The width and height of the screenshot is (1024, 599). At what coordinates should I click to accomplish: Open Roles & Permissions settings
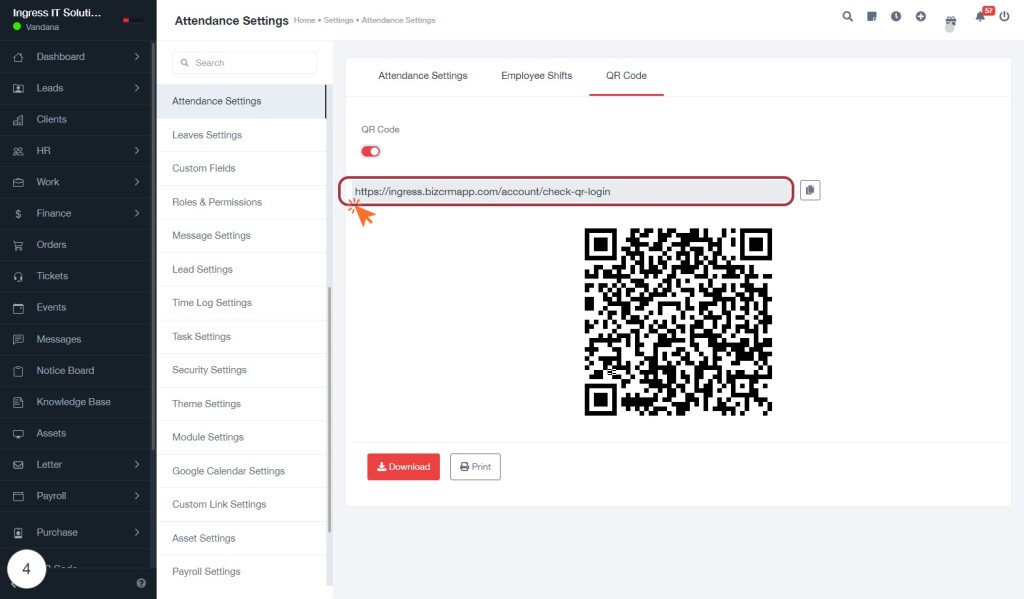pos(241,202)
